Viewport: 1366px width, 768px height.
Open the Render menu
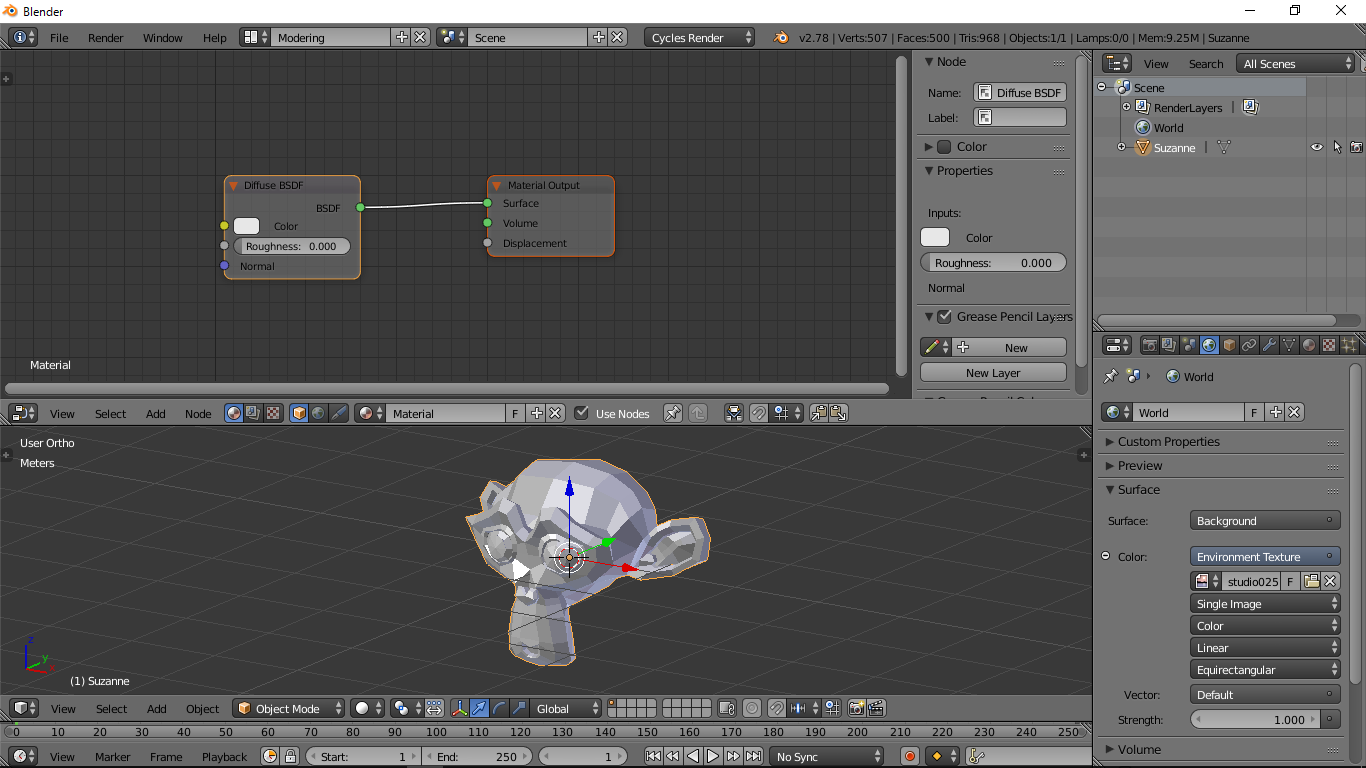(x=106, y=37)
